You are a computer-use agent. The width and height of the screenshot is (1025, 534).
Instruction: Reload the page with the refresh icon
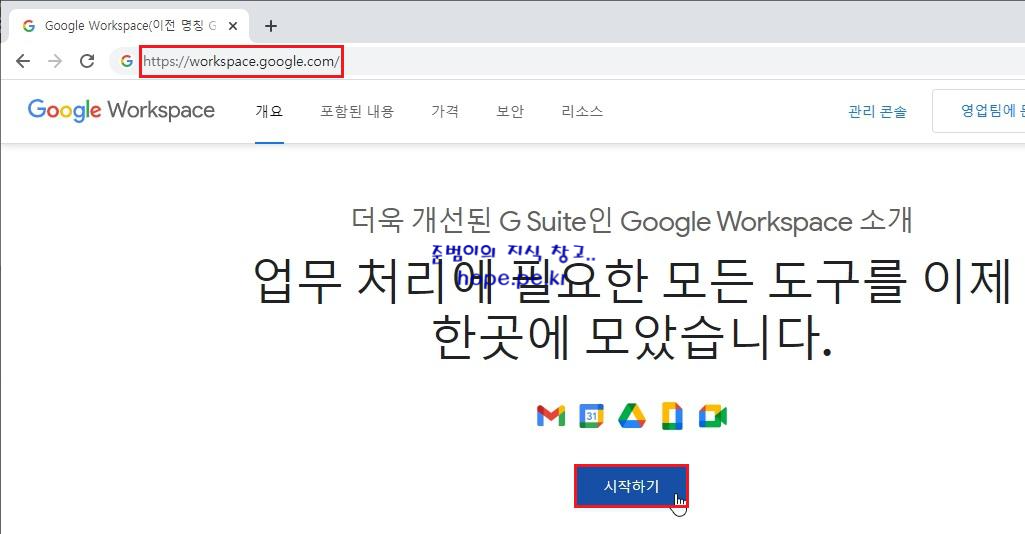click(x=87, y=61)
